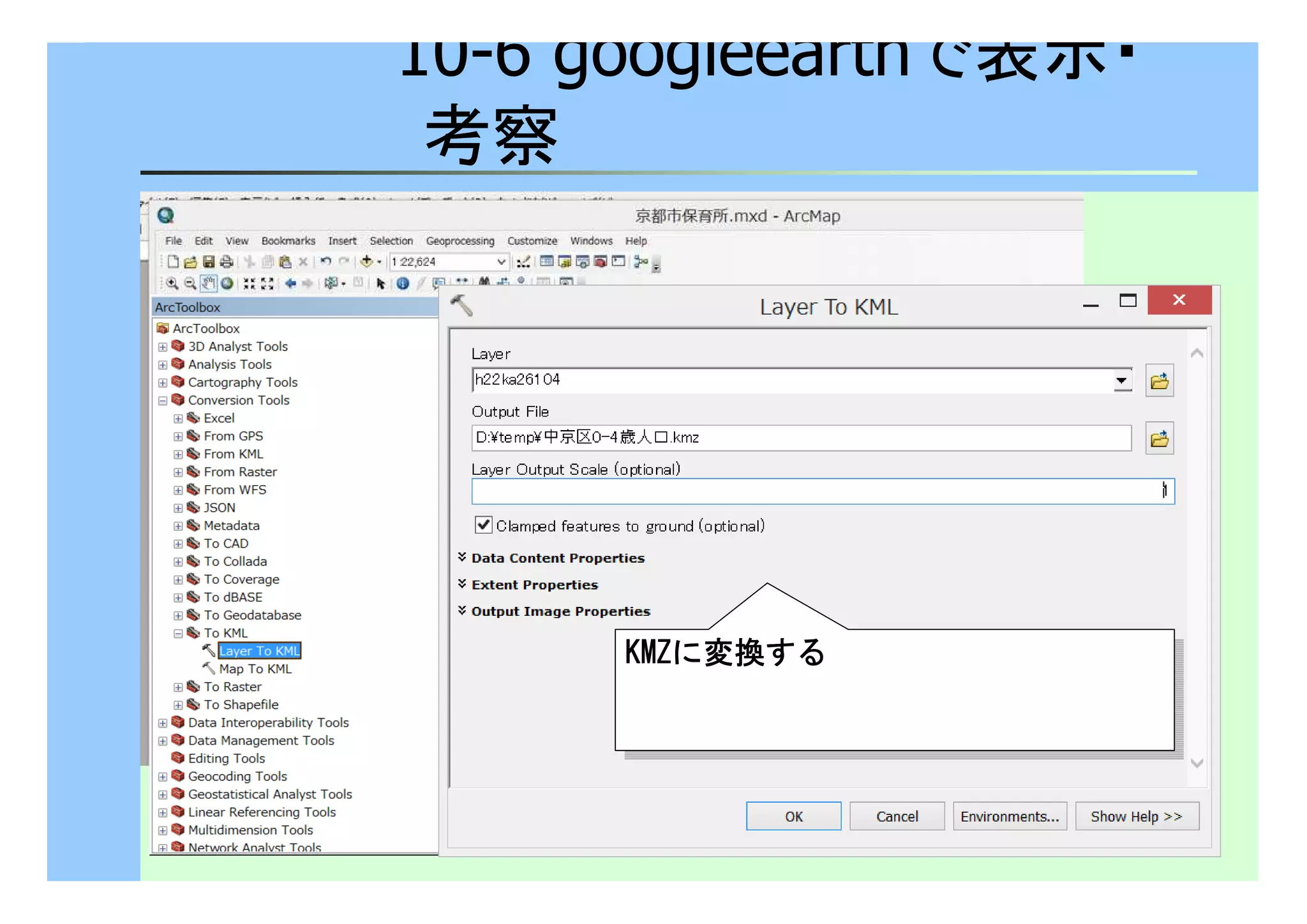Select the To Shapefile toolset
This screenshot has width=1307, height=924.
click(241, 704)
